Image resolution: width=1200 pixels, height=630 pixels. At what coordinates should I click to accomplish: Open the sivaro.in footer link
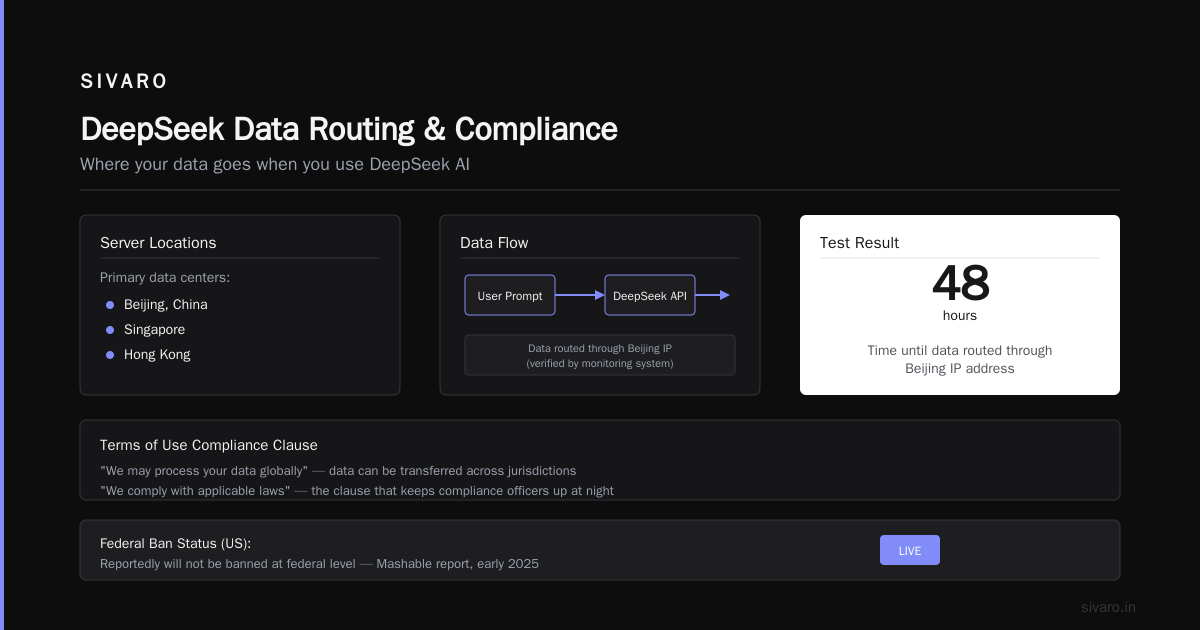click(x=1108, y=607)
